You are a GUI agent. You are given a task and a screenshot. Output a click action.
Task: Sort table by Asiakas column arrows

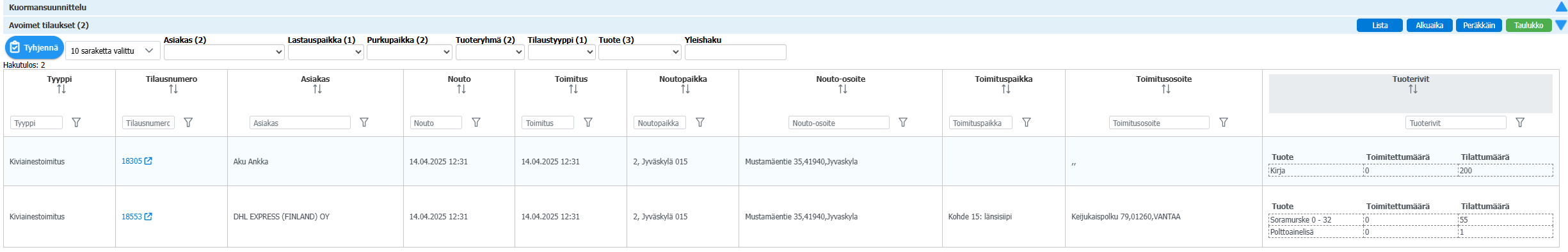(317, 90)
